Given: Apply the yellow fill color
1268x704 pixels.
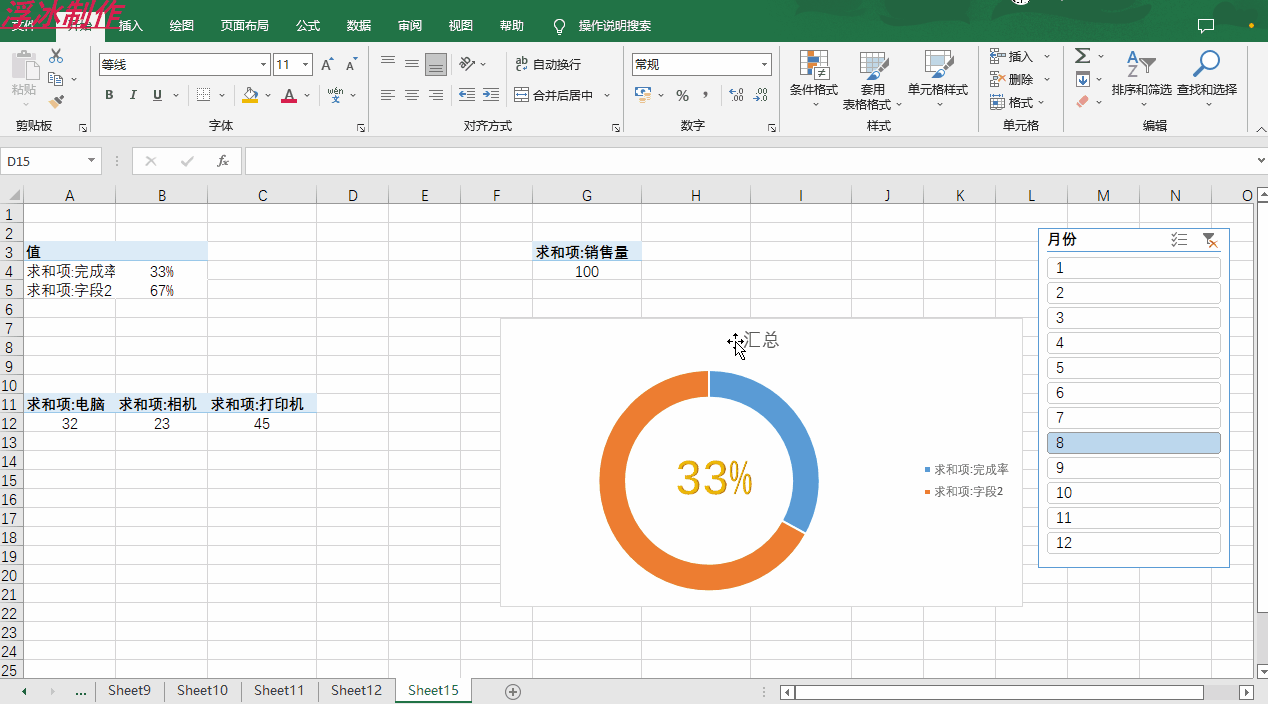Looking at the screenshot, I should [250, 95].
